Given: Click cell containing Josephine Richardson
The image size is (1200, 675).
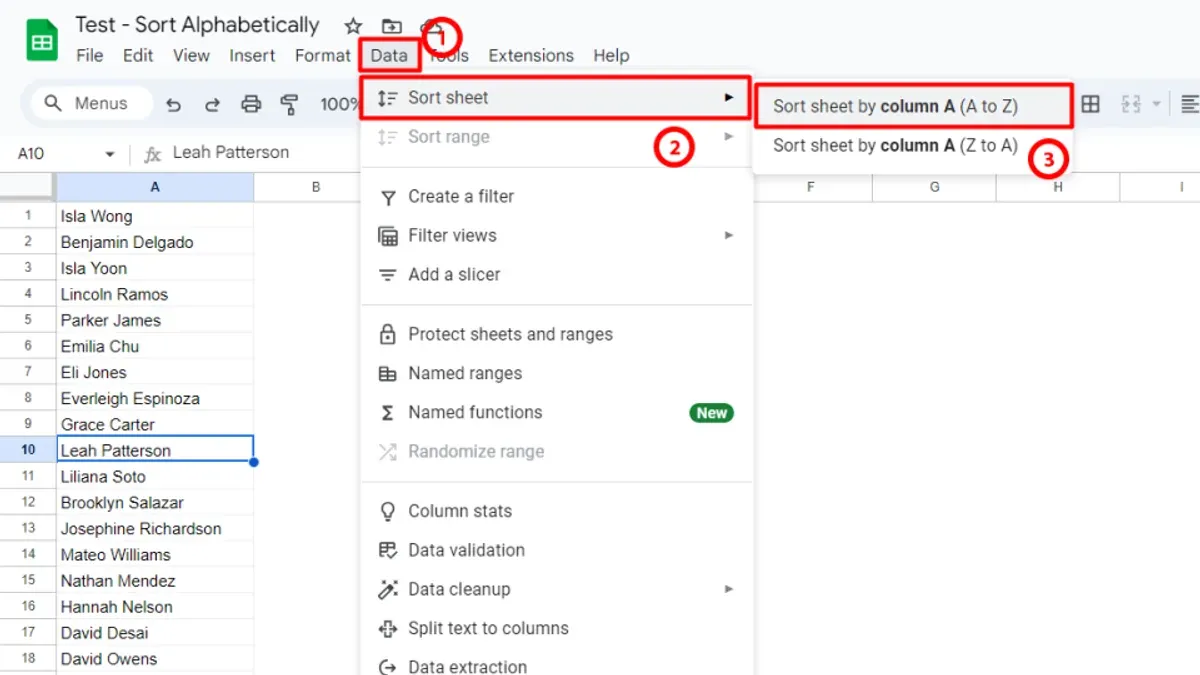Looking at the screenshot, I should pos(155,529).
